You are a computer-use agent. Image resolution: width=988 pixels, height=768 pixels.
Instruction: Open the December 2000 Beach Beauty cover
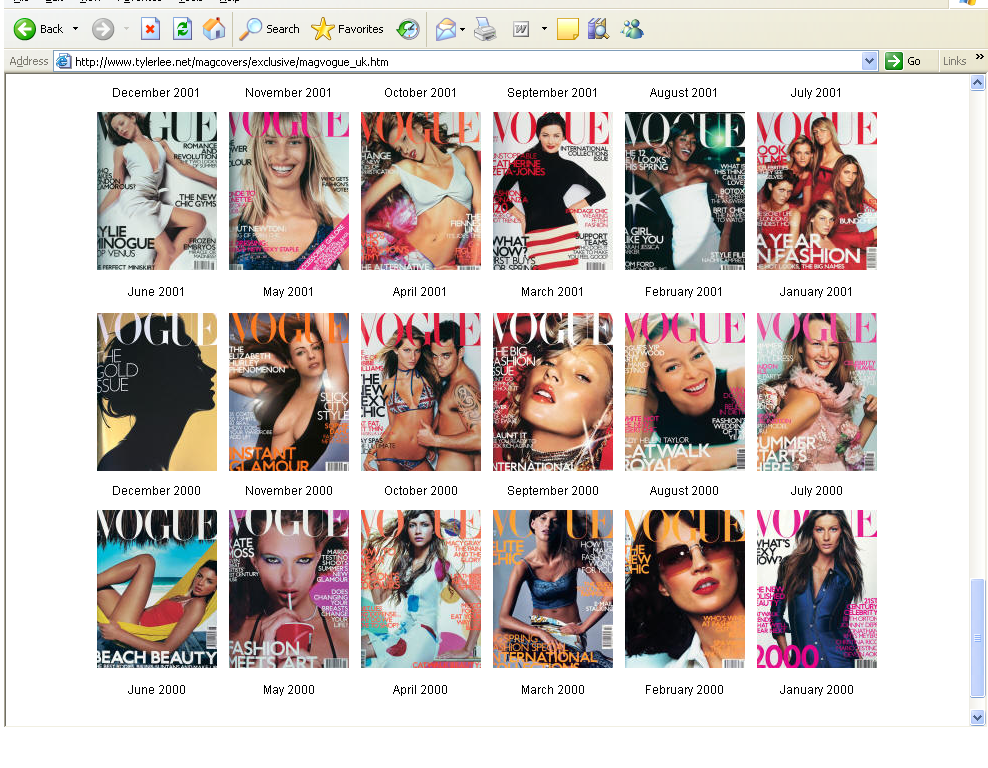[157, 589]
